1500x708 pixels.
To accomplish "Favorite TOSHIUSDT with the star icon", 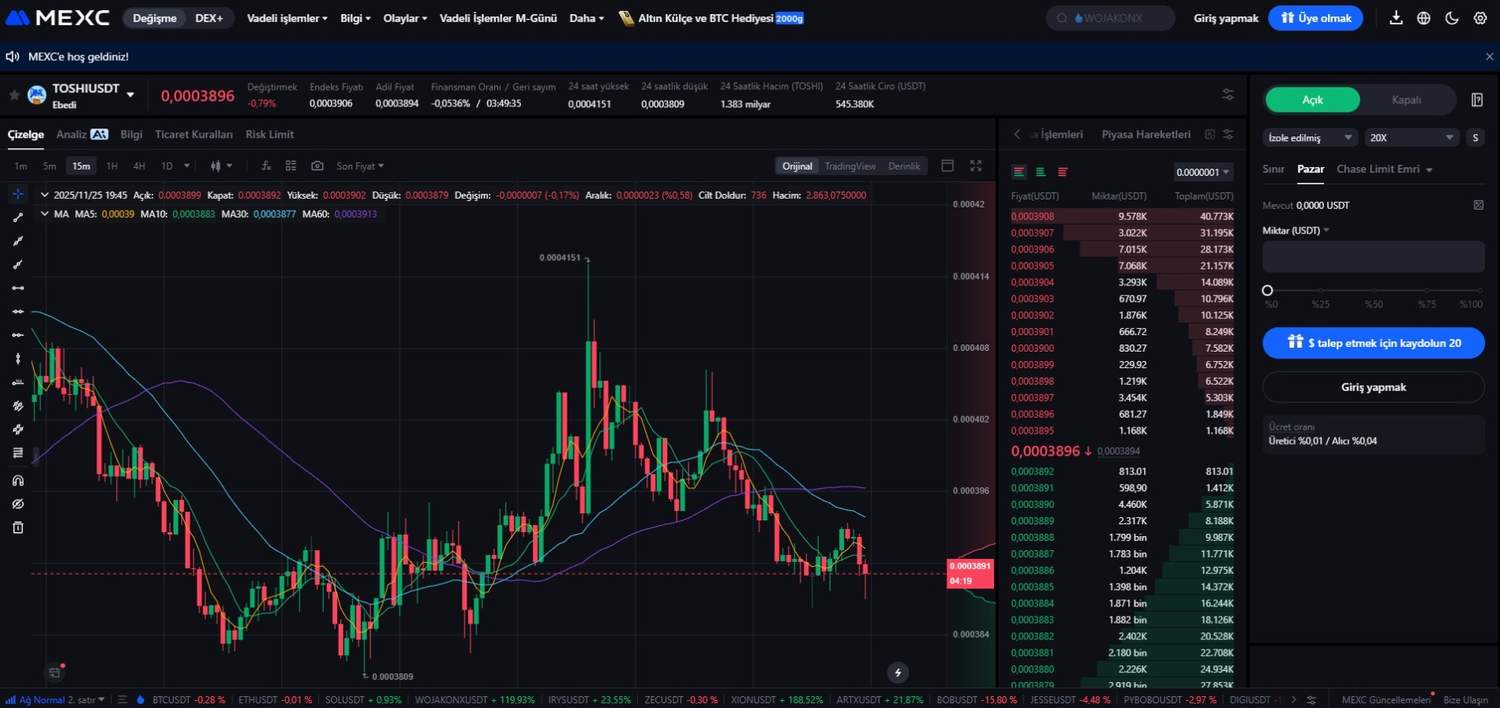I will 14,95.
